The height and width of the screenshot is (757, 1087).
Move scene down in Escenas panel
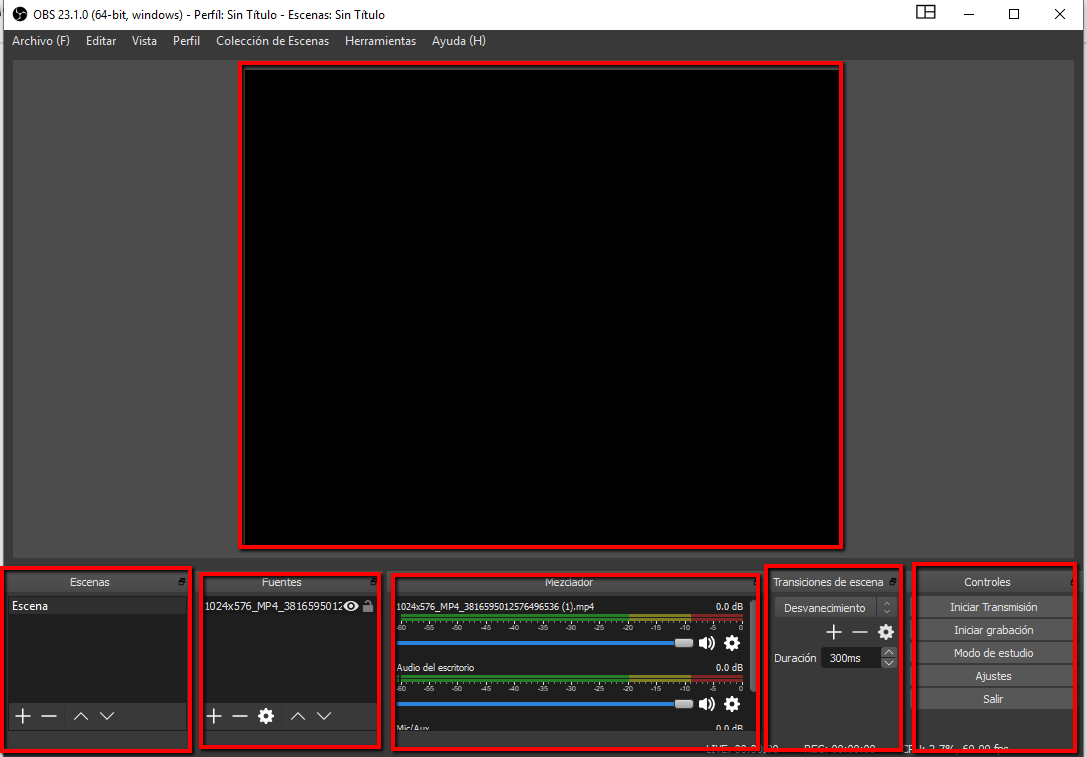107,716
